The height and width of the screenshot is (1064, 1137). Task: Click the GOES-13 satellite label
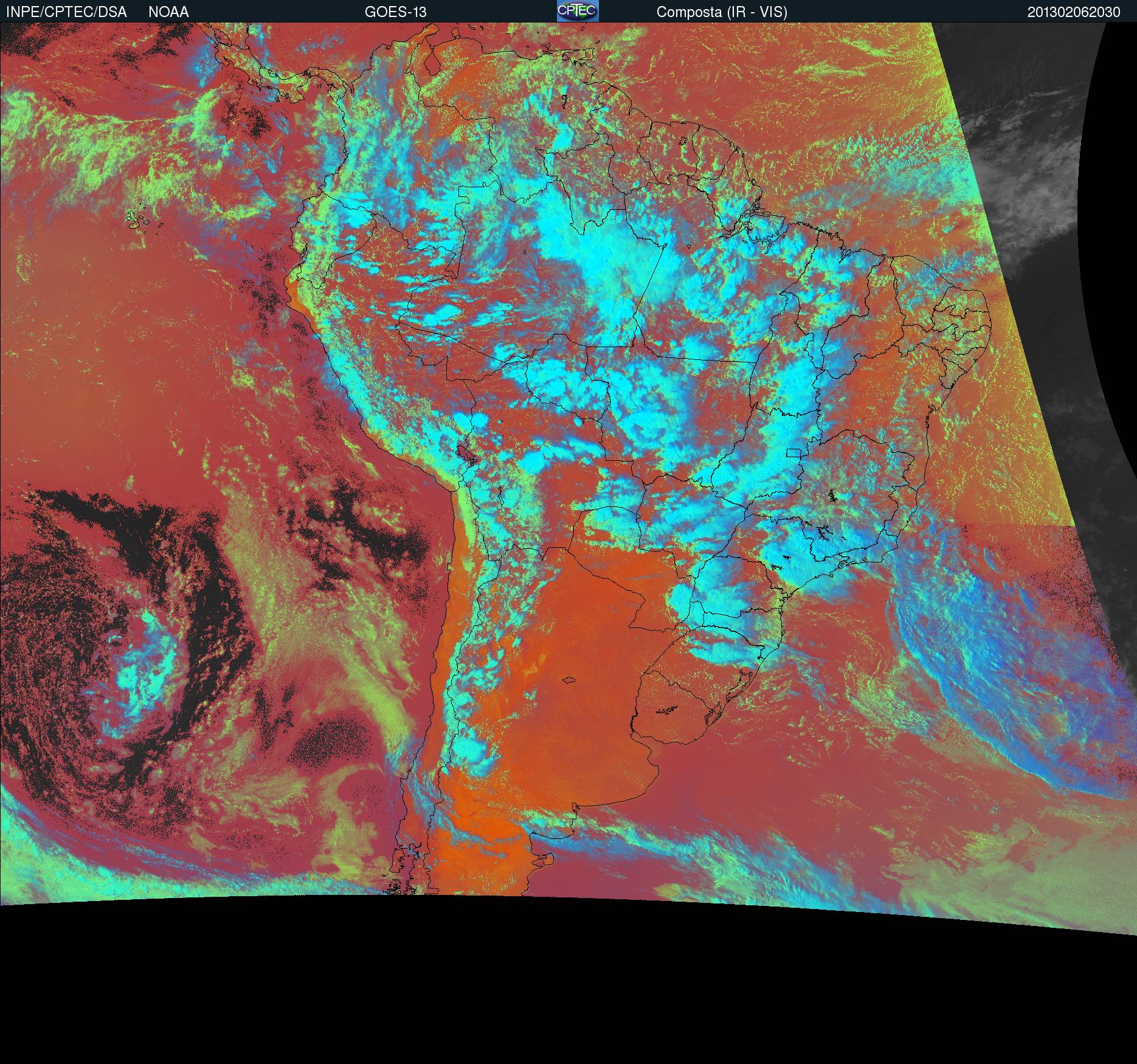395,12
